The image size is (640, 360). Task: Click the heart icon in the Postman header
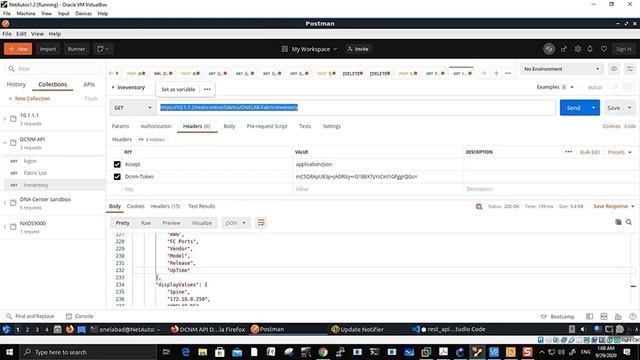[x=604, y=49]
